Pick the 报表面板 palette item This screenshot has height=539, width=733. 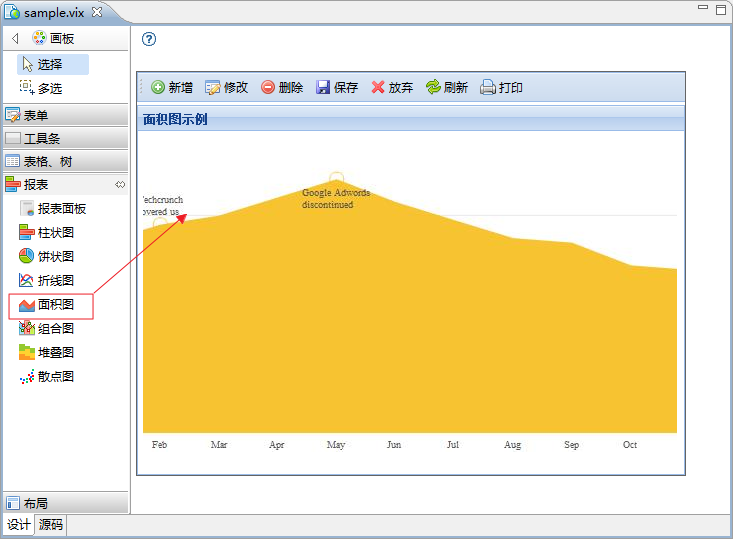[x=53, y=208]
